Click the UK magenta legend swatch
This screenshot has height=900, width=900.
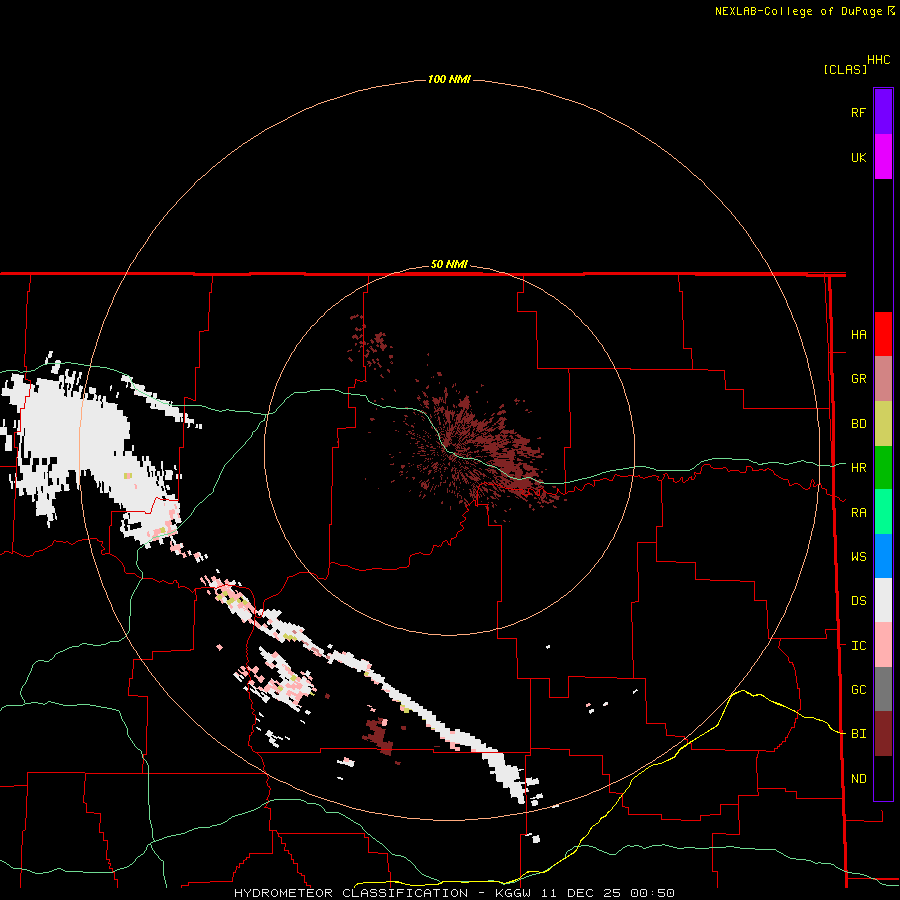coord(883,157)
